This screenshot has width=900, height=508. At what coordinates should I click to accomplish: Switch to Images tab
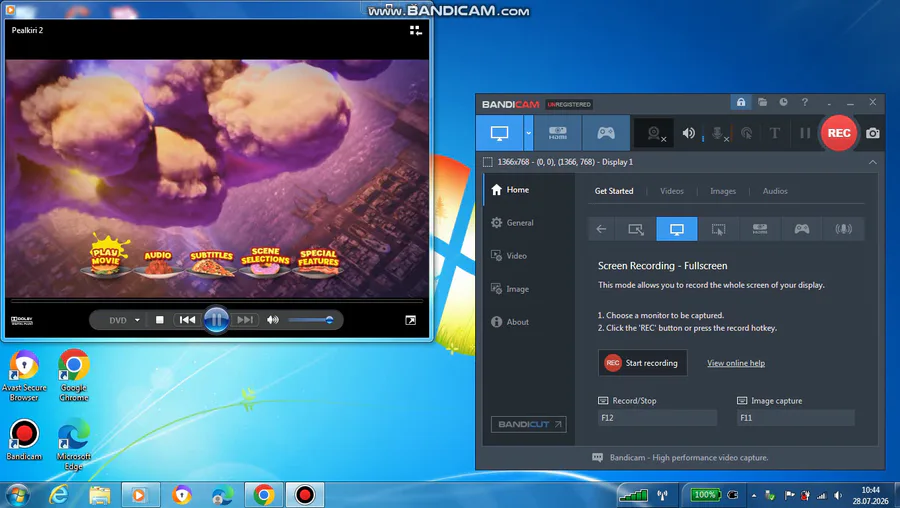click(x=723, y=191)
